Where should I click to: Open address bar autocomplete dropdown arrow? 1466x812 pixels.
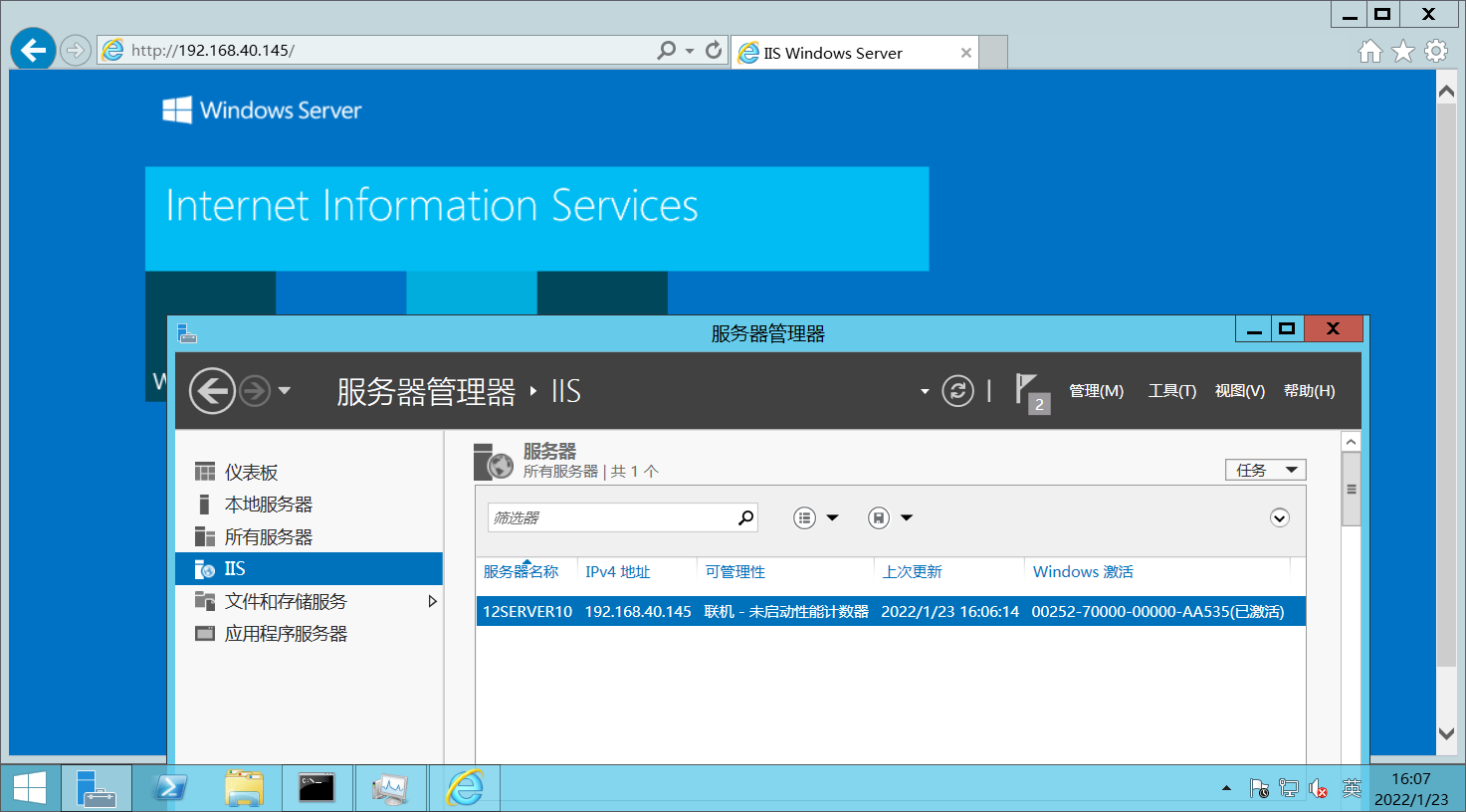coord(690,50)
